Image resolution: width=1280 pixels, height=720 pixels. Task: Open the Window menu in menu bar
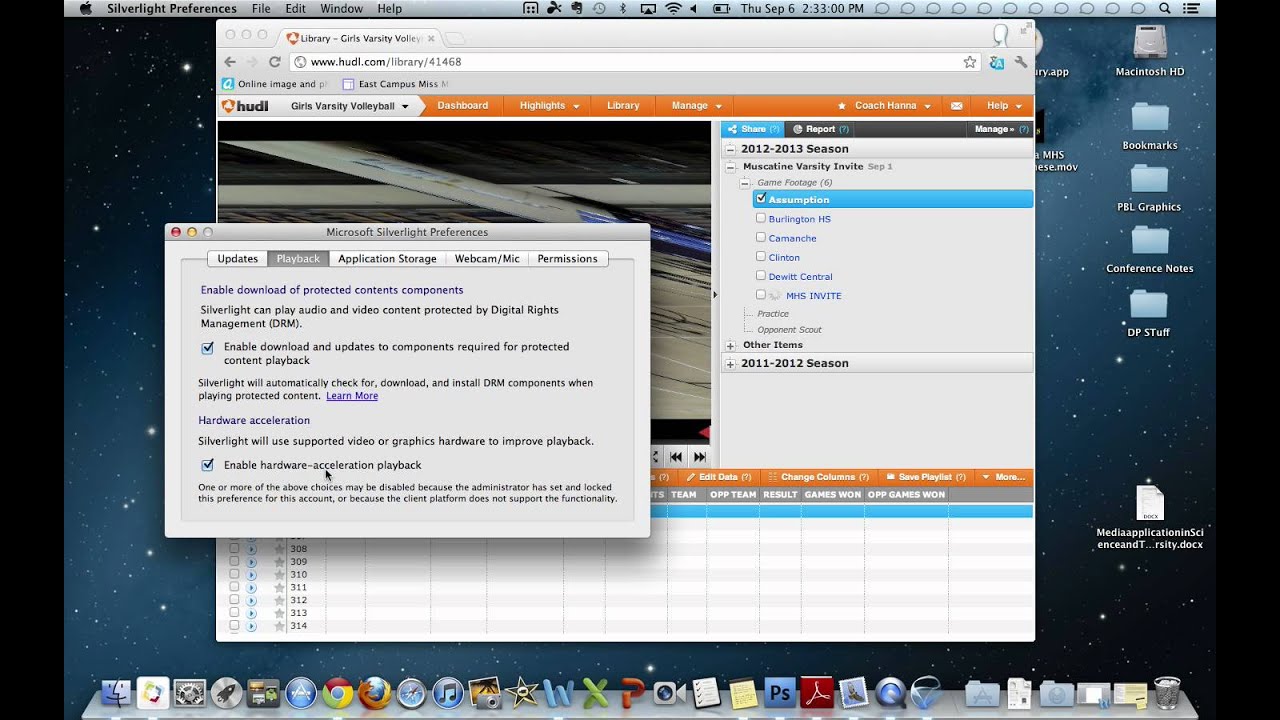(341, 9)
